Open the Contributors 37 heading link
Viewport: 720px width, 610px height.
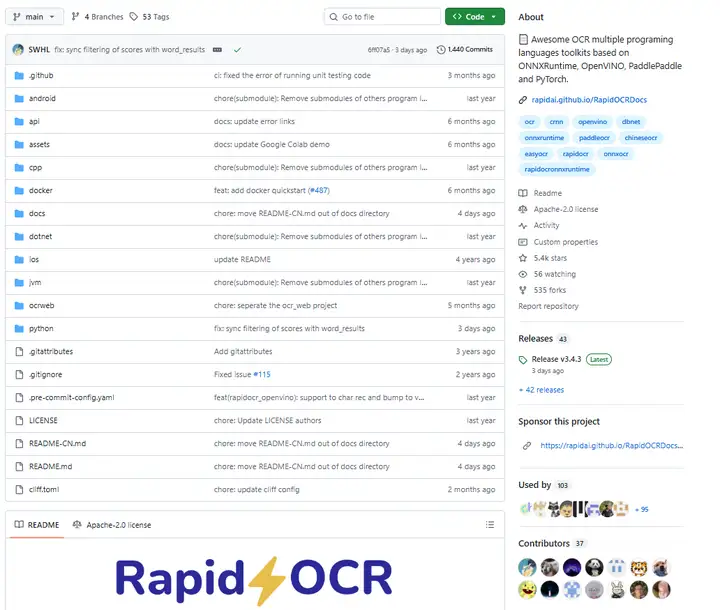551,543
